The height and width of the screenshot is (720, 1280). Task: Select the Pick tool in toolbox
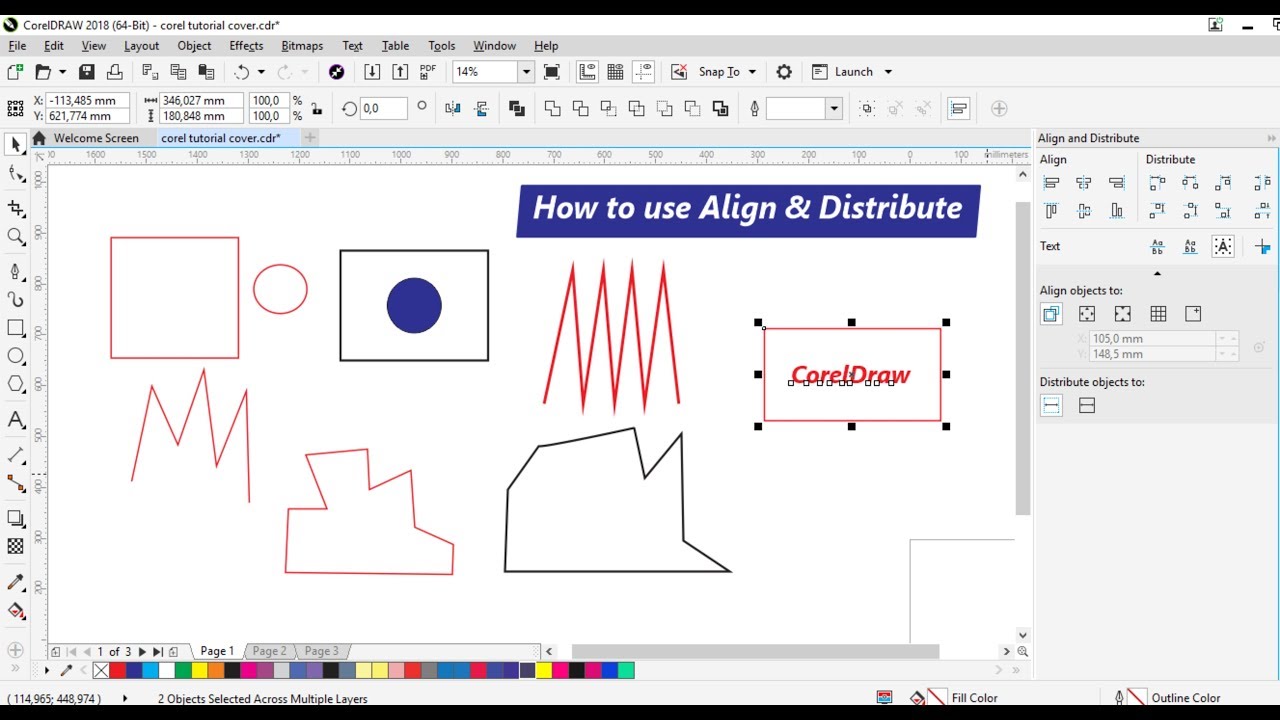click(x=15, y=145)
